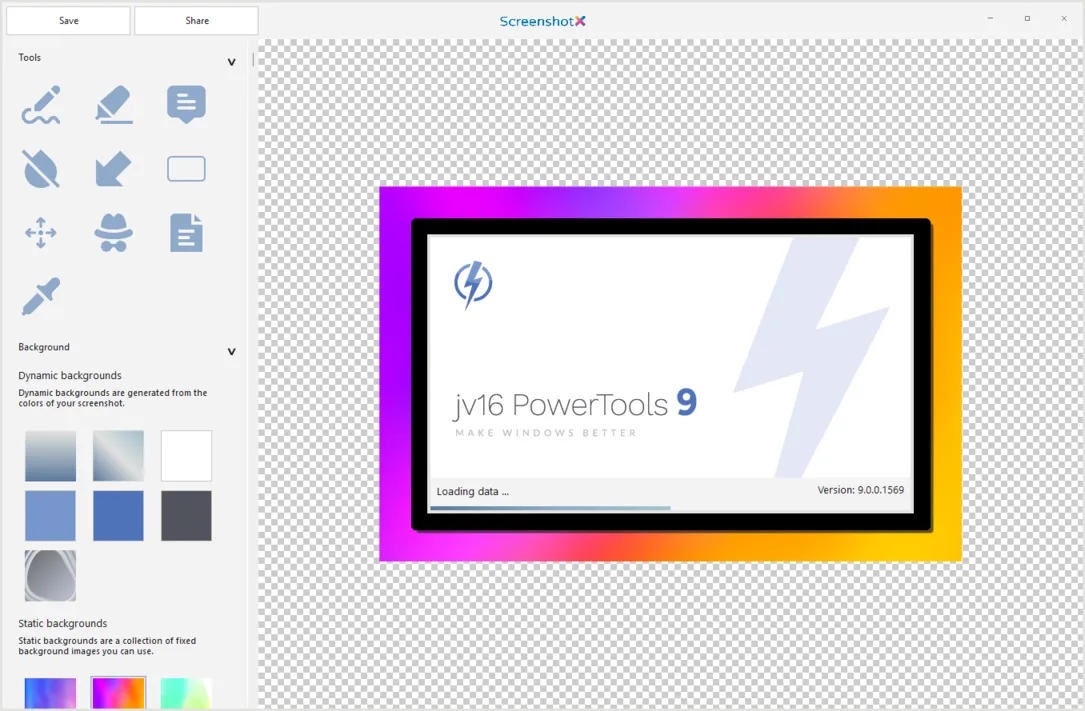
Task: Click the Background section label
Action: pos(44,347)
